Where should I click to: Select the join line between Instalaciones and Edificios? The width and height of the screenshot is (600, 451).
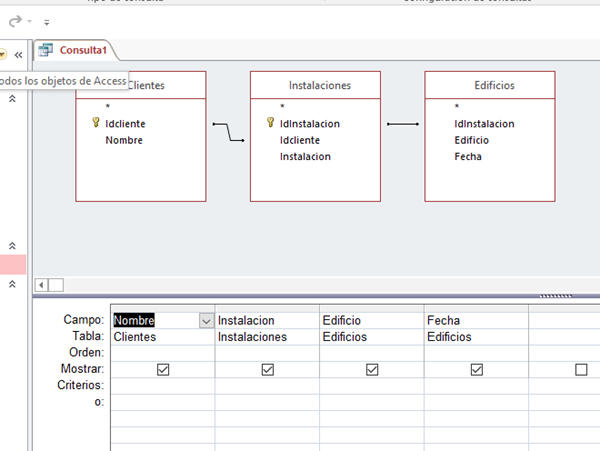402,124
